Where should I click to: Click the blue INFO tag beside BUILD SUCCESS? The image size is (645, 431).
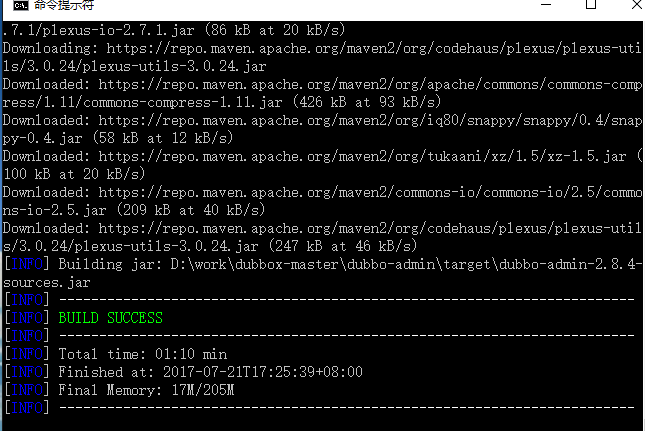(27, 318)
